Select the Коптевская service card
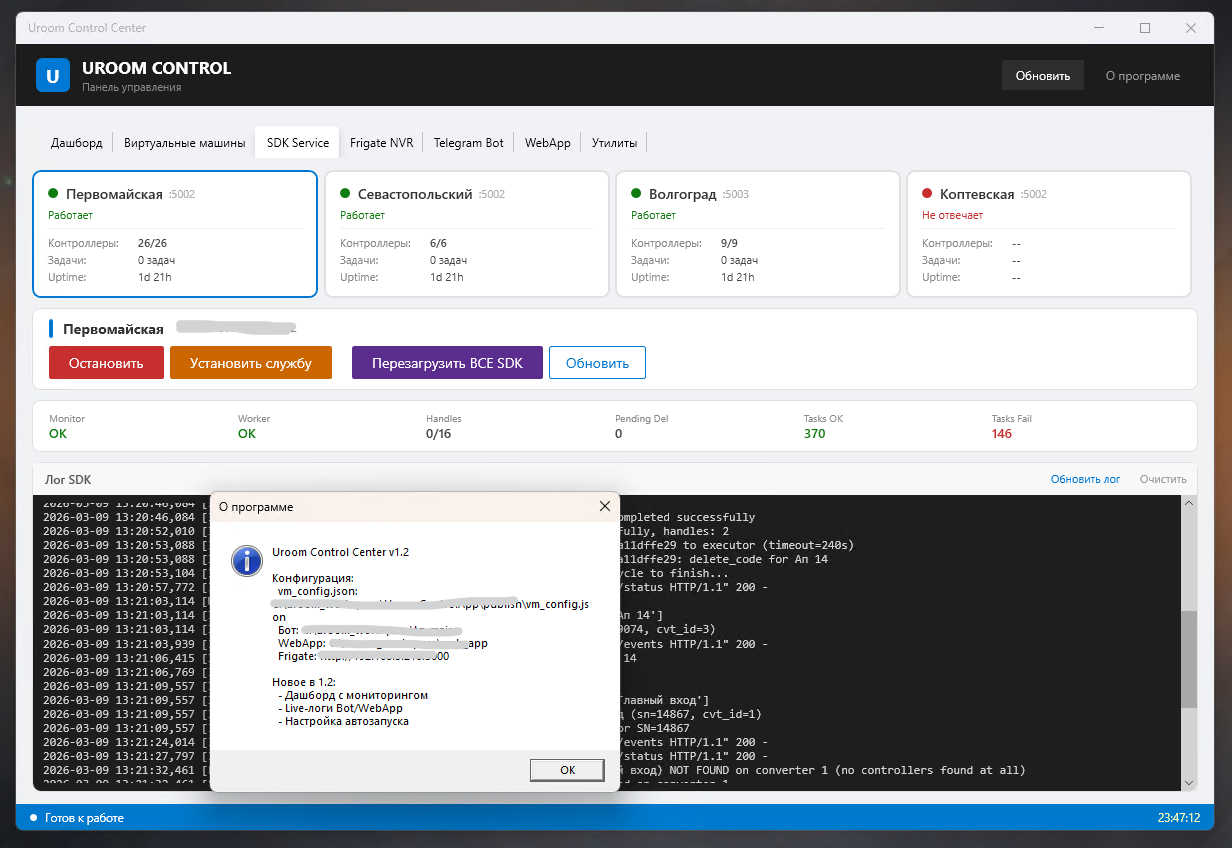 1049,234
